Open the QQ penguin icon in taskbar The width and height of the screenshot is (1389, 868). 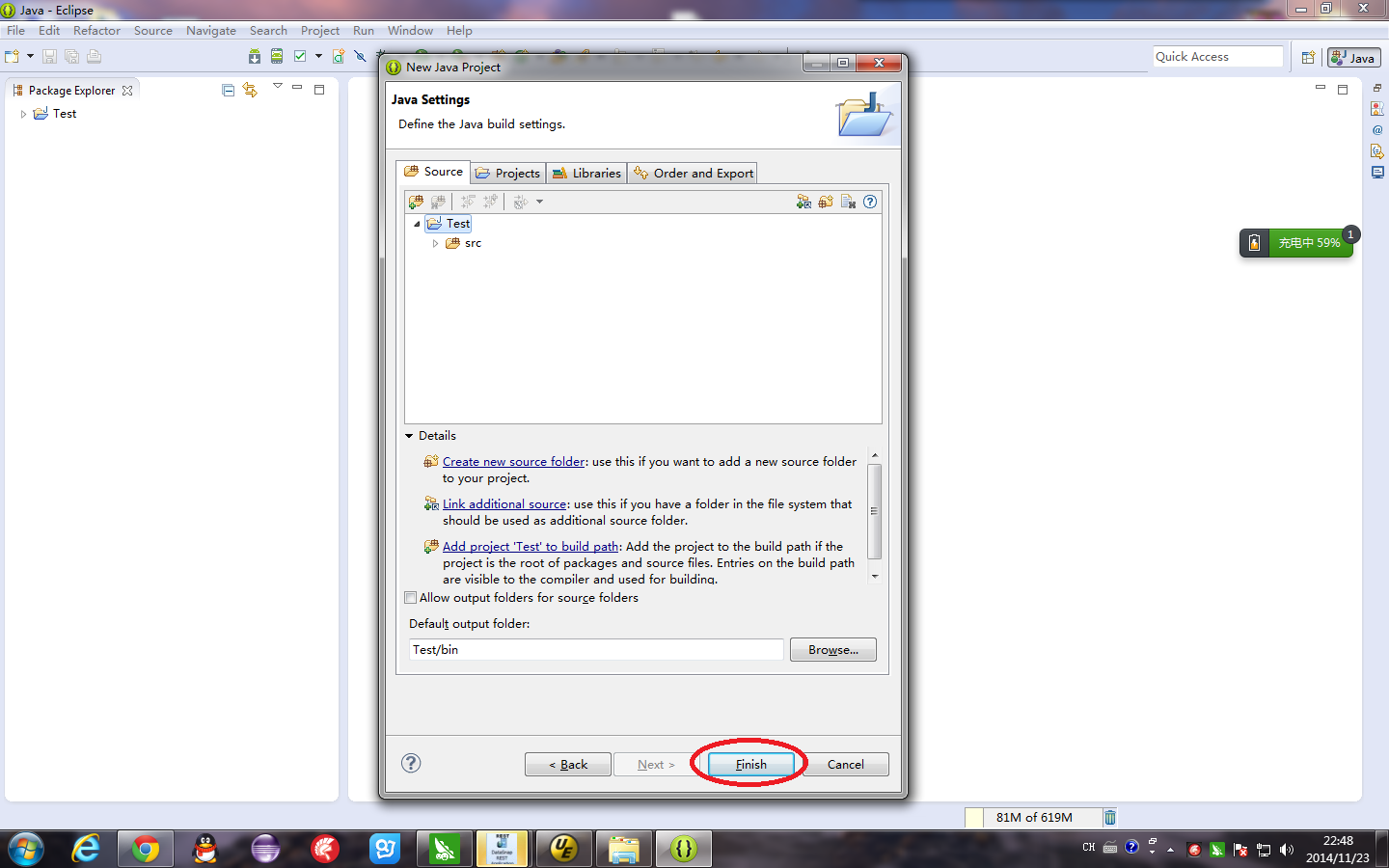pos(205,849)
